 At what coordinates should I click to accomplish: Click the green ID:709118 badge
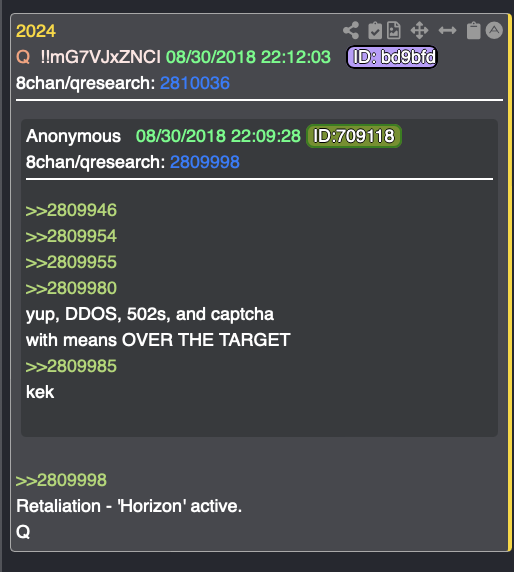coord(354,136)
